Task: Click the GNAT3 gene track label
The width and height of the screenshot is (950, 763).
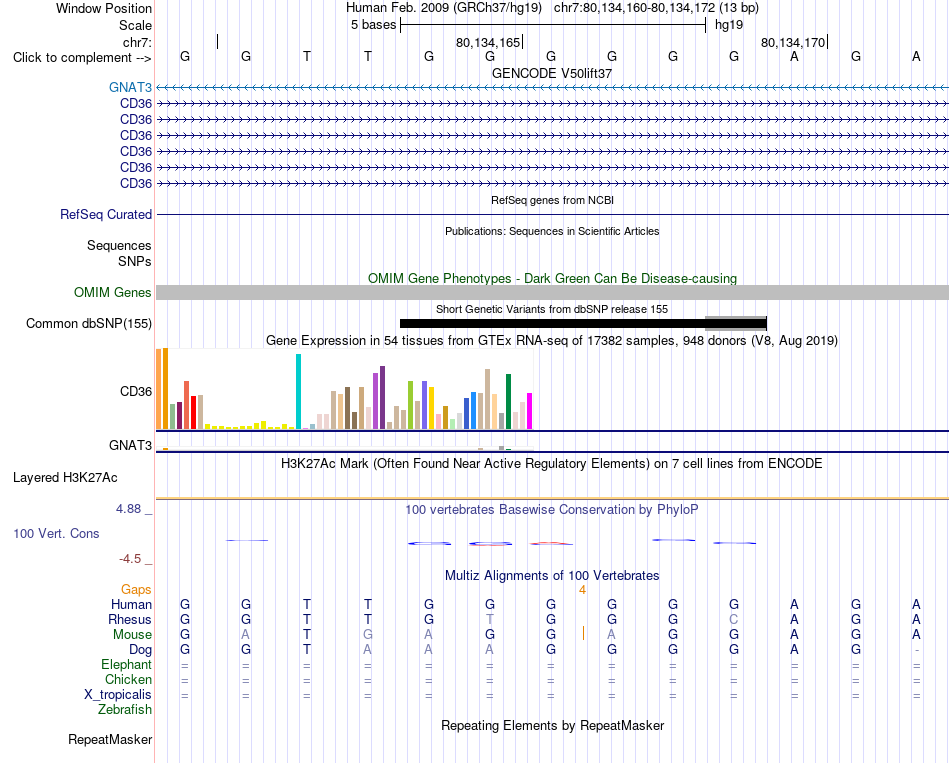Action: click(x=130, y=87)
